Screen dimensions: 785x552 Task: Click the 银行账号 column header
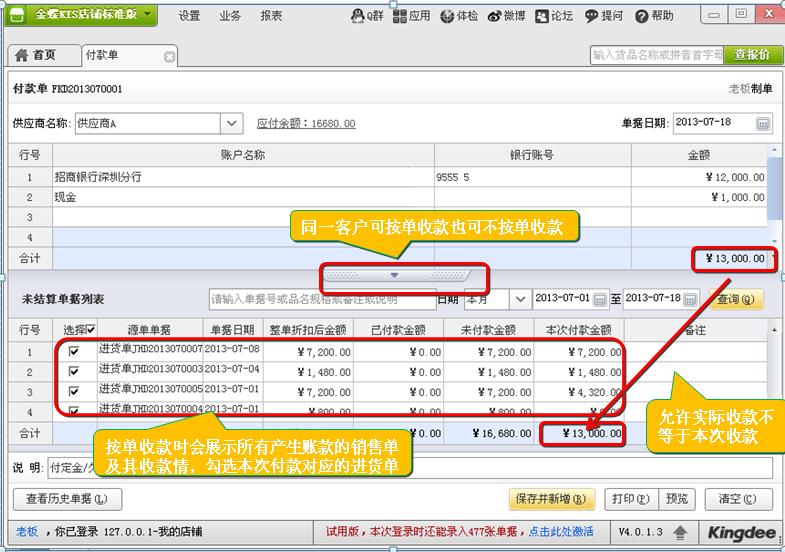tap(533, 155)
